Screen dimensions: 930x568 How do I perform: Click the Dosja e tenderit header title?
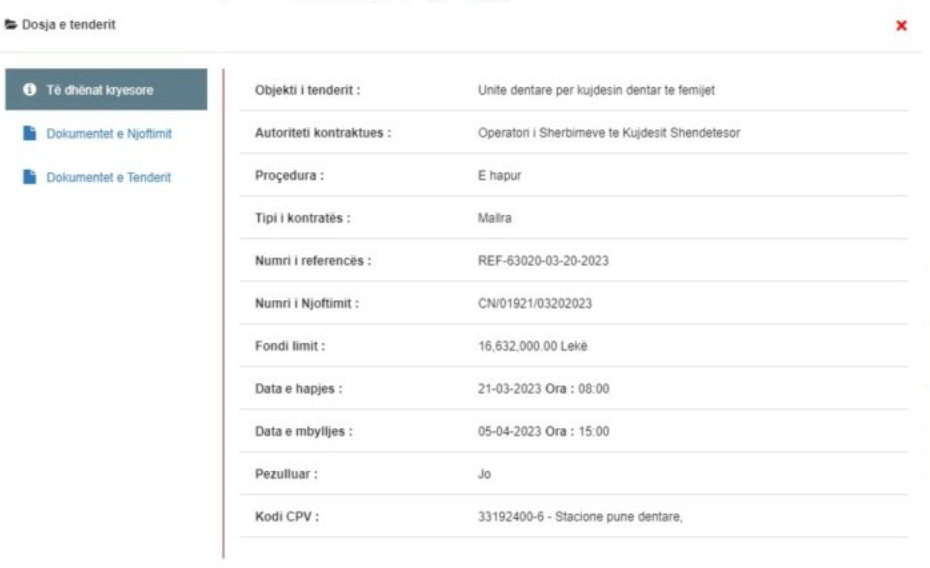pos(68,25)
